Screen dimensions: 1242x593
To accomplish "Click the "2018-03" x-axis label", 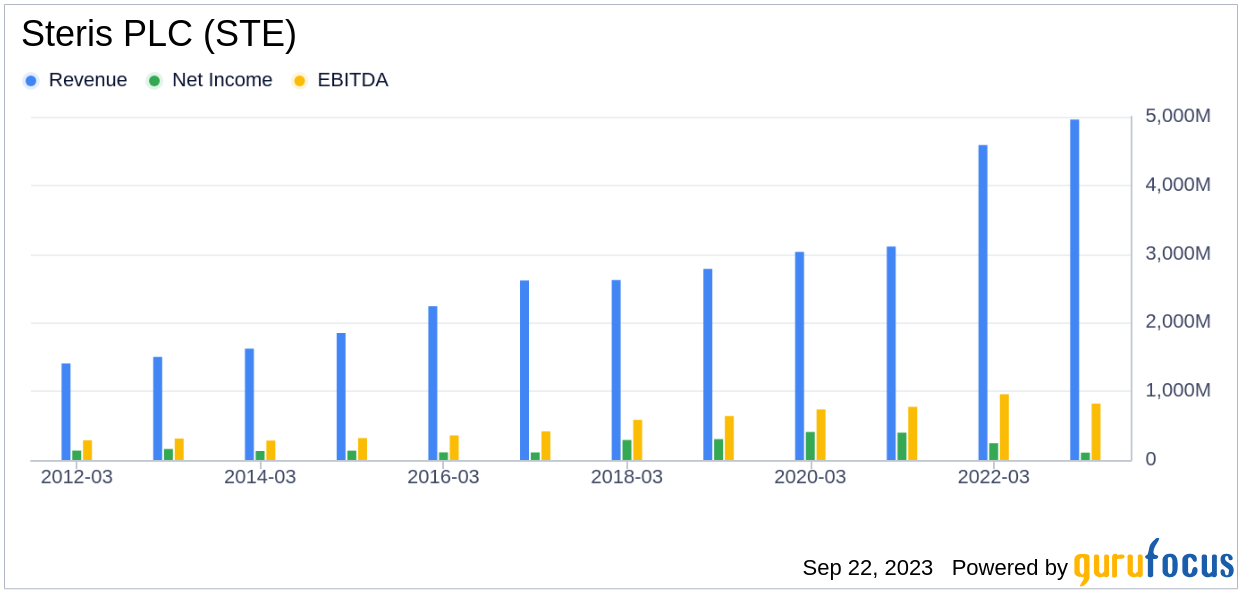I will 627,477.
